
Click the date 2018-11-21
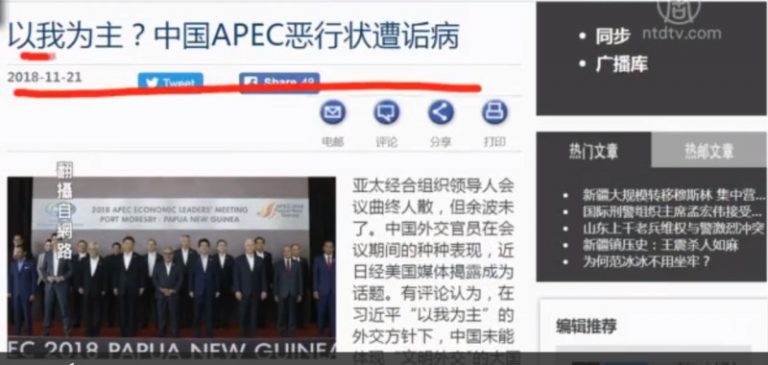(x=45, y=77)
